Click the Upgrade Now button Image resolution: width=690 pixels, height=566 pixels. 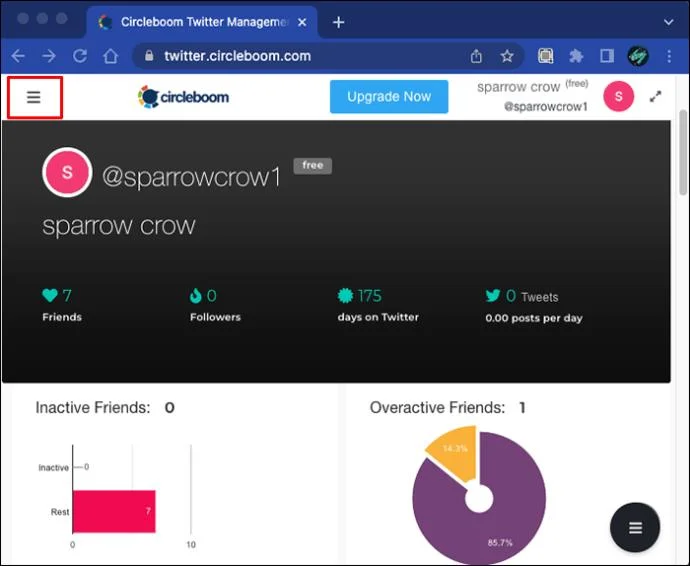pos(389,97)
